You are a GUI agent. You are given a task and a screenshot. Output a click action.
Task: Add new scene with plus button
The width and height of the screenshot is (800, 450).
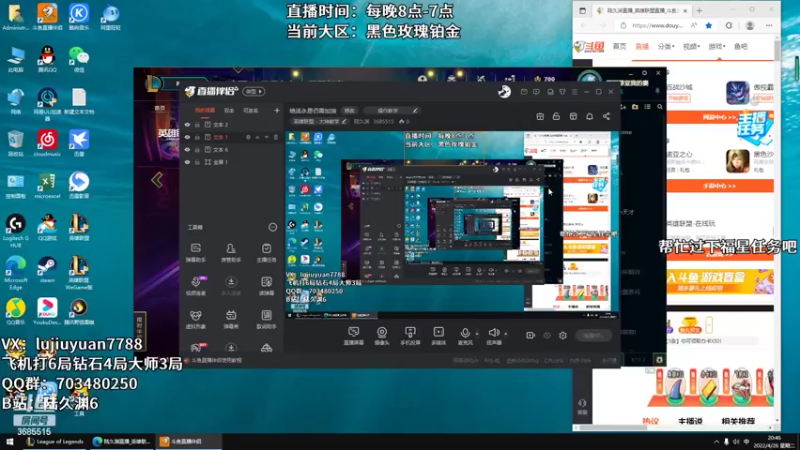click(x=277, y=110)
